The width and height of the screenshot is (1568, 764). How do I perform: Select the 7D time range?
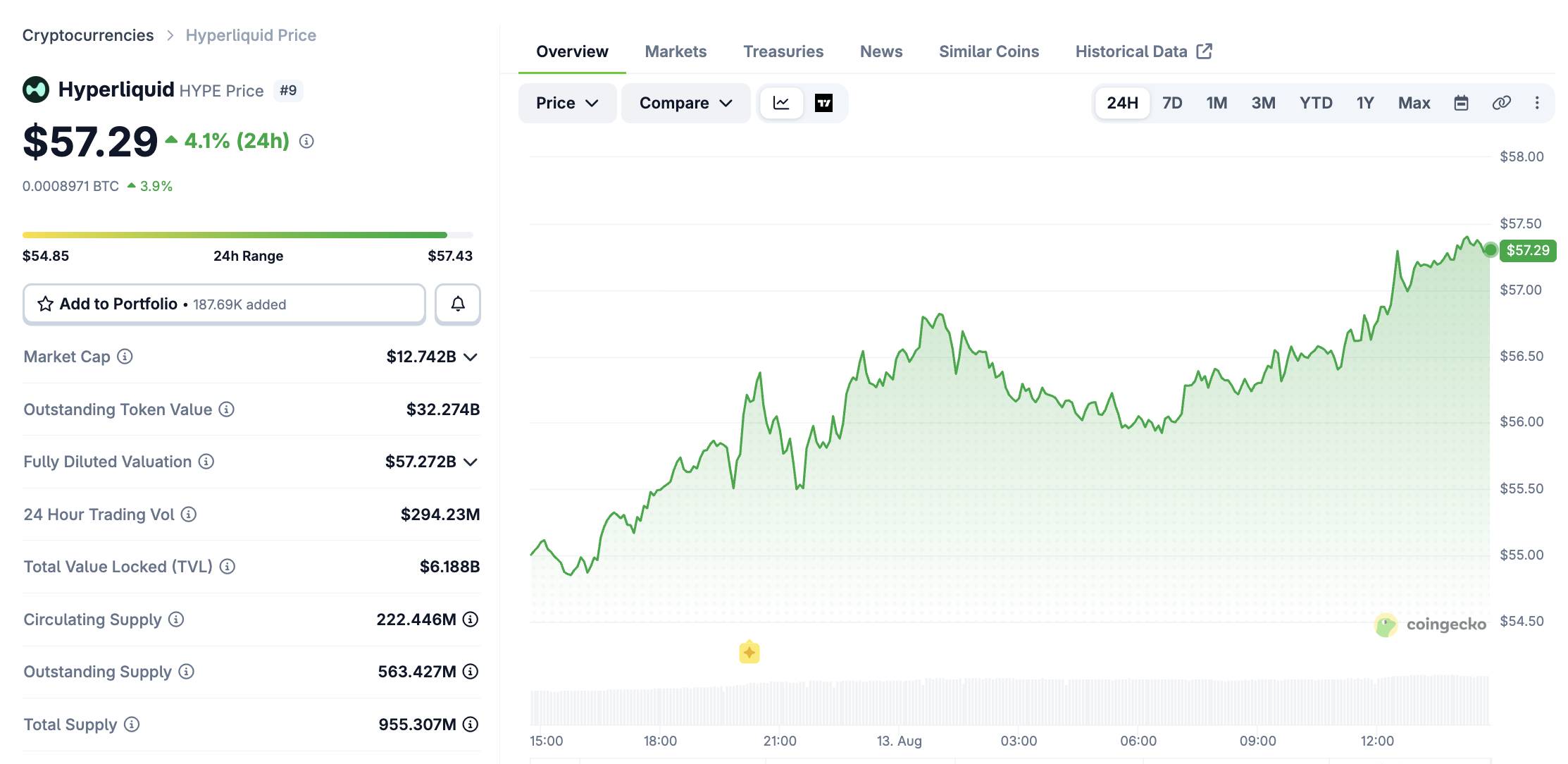coord(1172,103)
